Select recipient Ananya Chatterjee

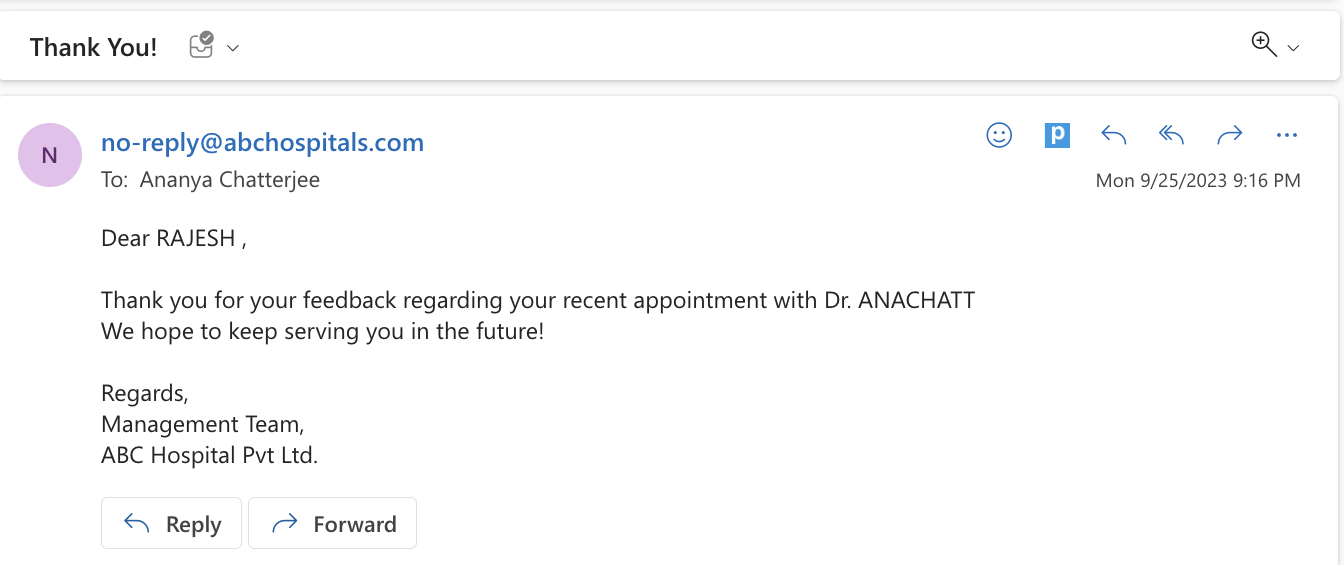230,181
